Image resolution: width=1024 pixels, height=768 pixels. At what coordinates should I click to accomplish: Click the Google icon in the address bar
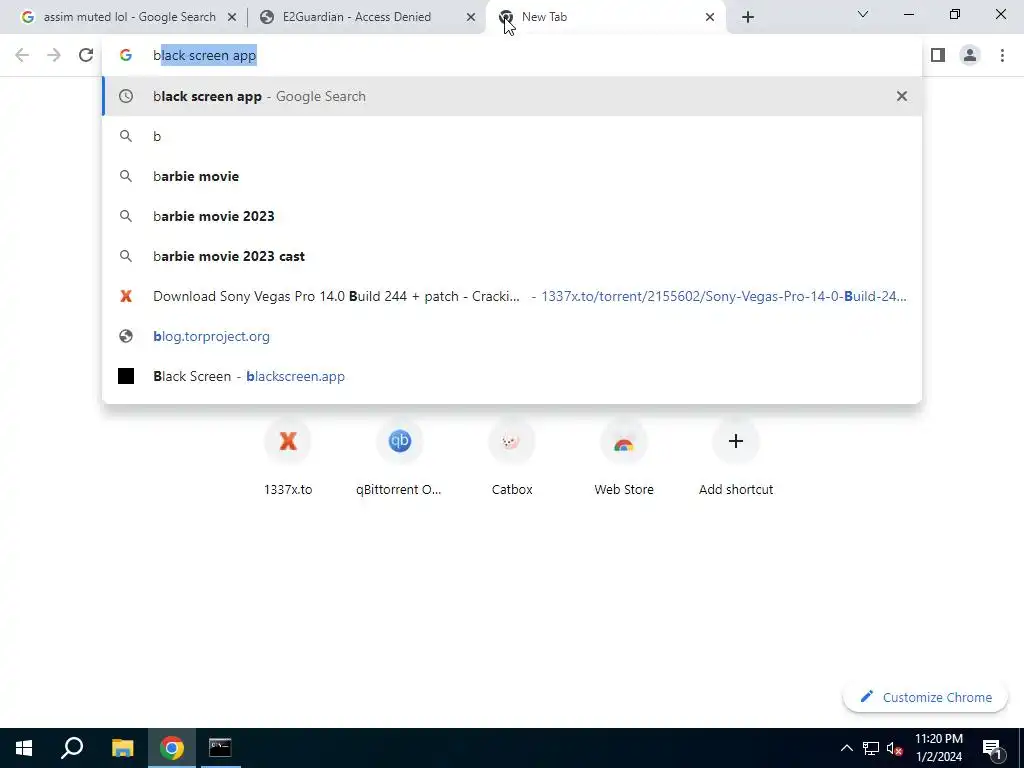[x=125, y=55]
